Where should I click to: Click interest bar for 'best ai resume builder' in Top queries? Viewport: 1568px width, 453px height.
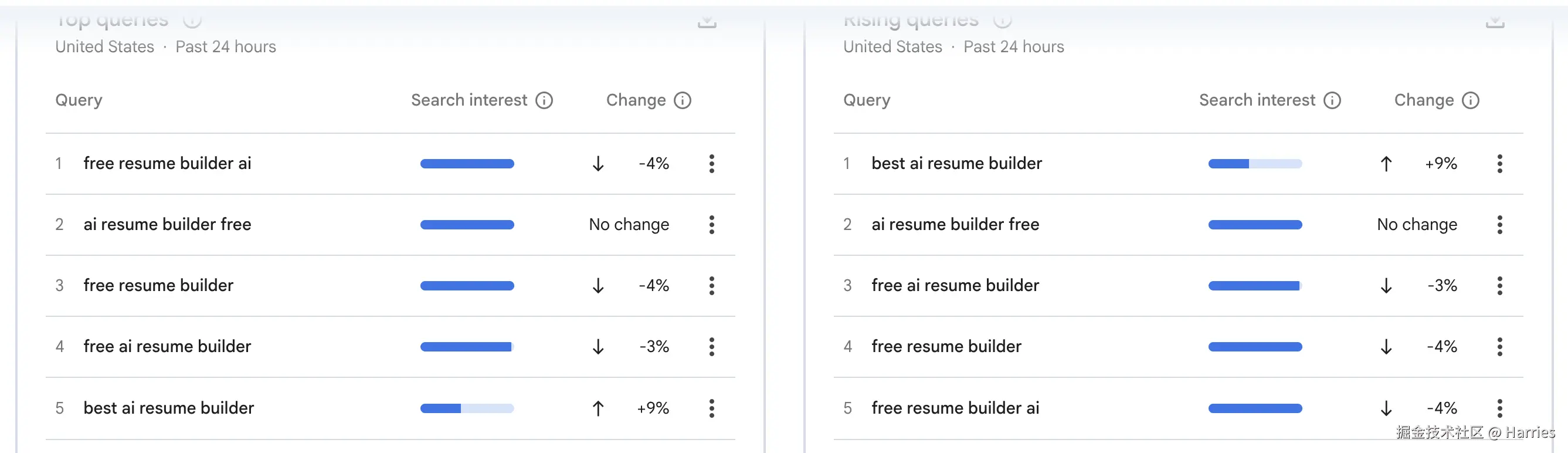pyautogui.click(x=467, y=408)
